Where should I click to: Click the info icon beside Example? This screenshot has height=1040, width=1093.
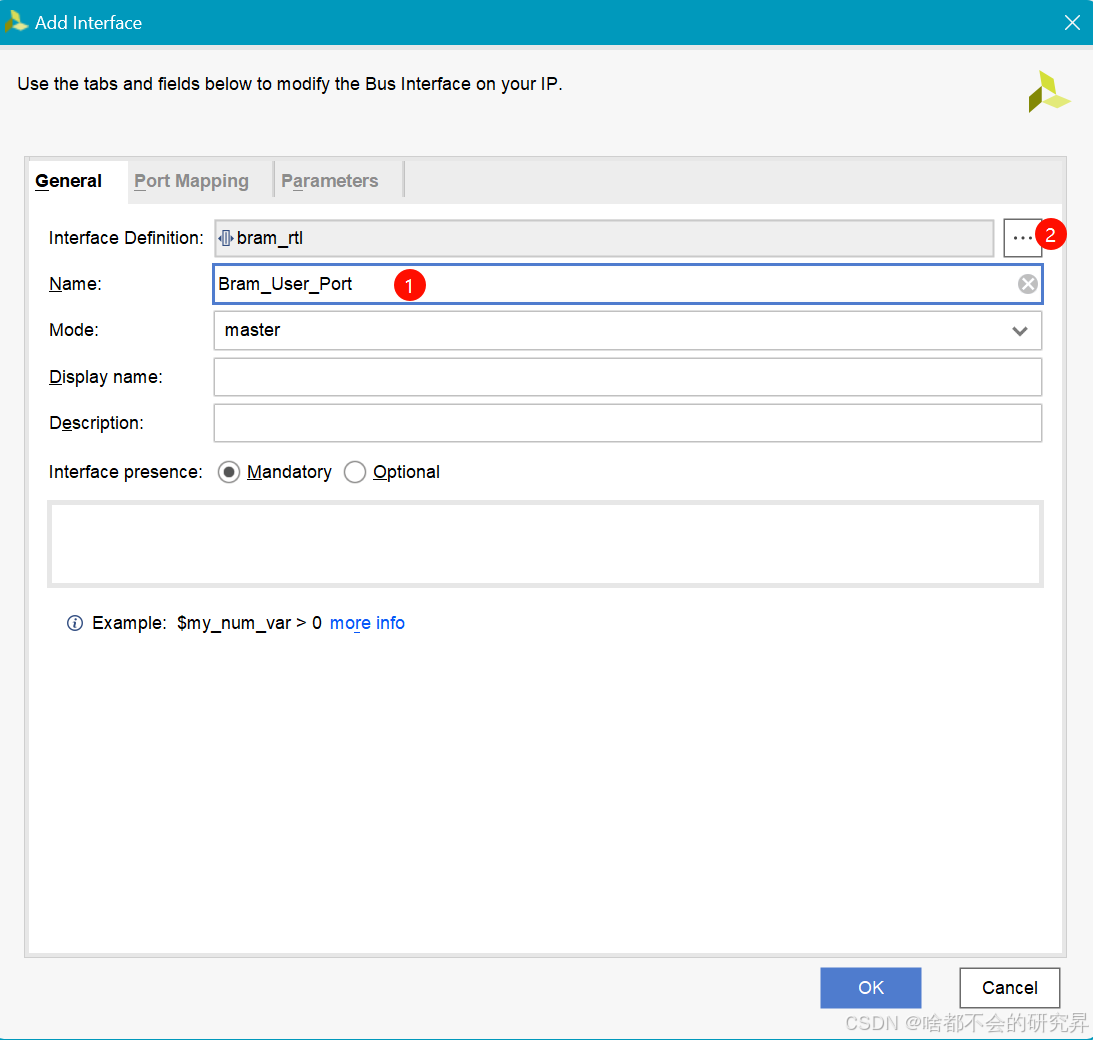tap(75, 622)
